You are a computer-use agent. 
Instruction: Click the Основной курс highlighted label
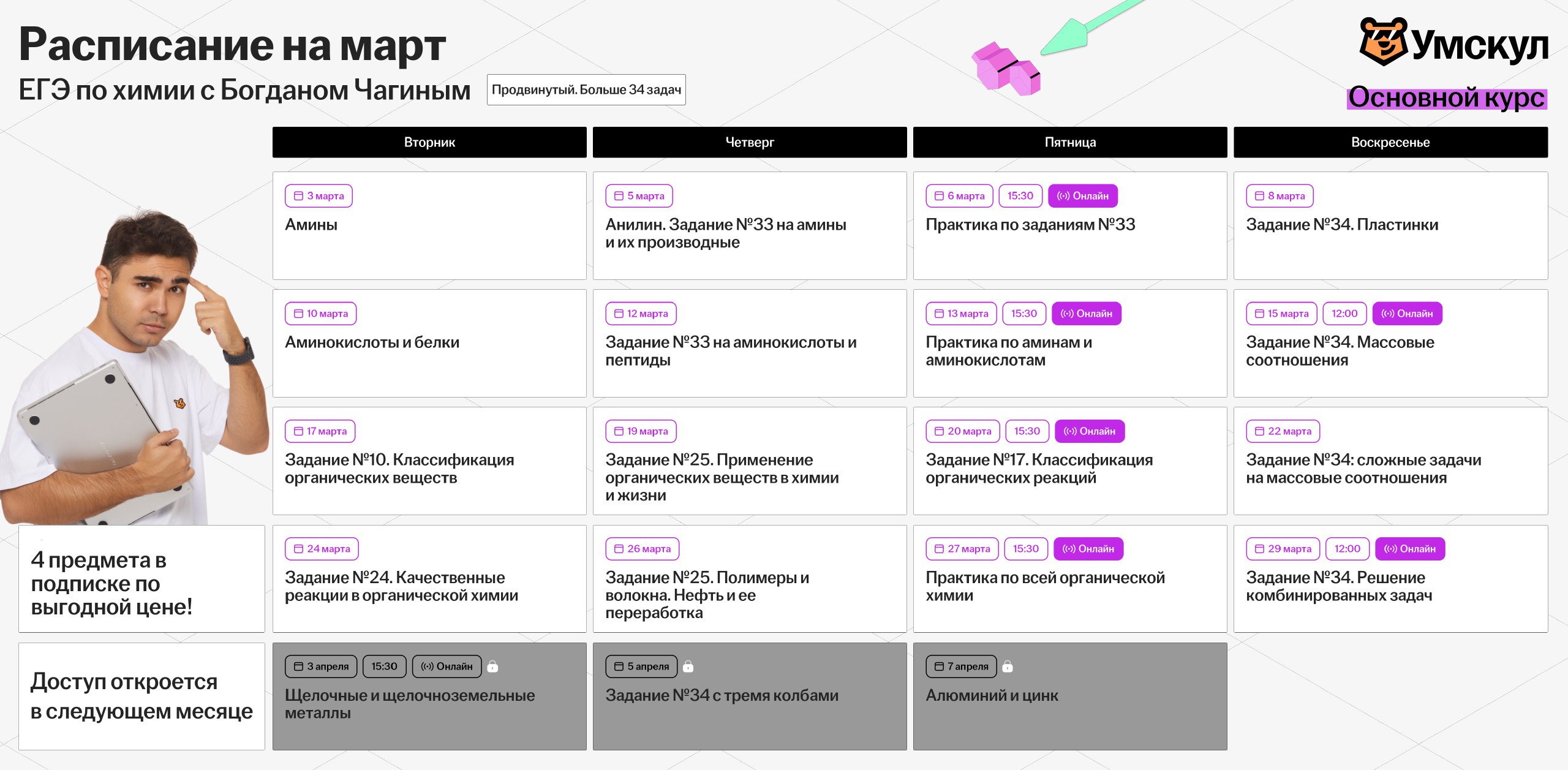pos(1447,98)
